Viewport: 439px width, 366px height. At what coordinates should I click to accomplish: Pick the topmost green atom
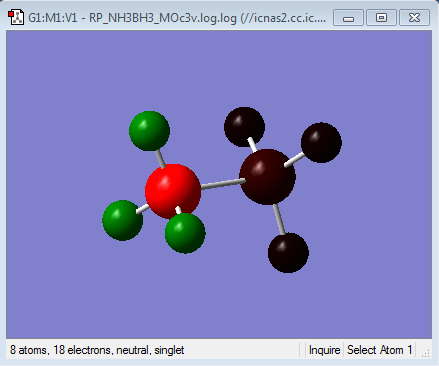[x=149, y=131]
